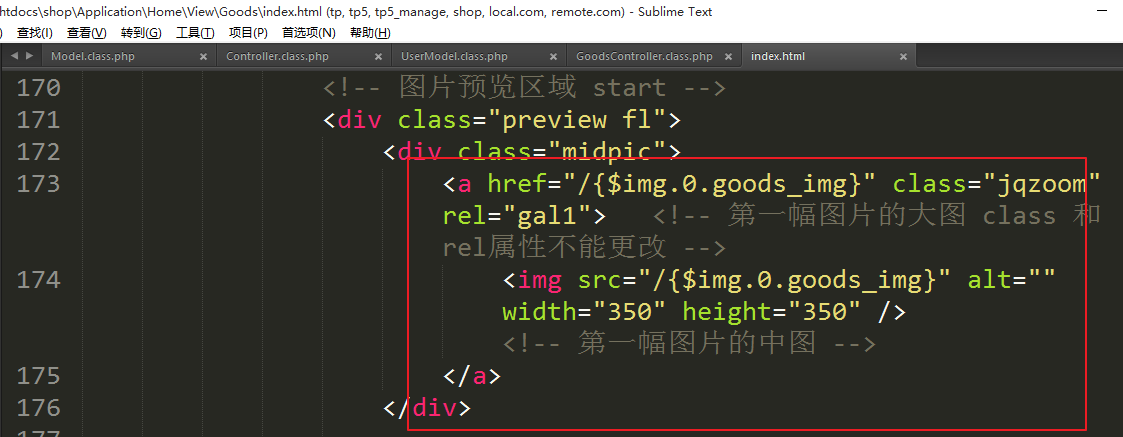Place cursor in the "jqzoom" class value

coord(1040,184)
